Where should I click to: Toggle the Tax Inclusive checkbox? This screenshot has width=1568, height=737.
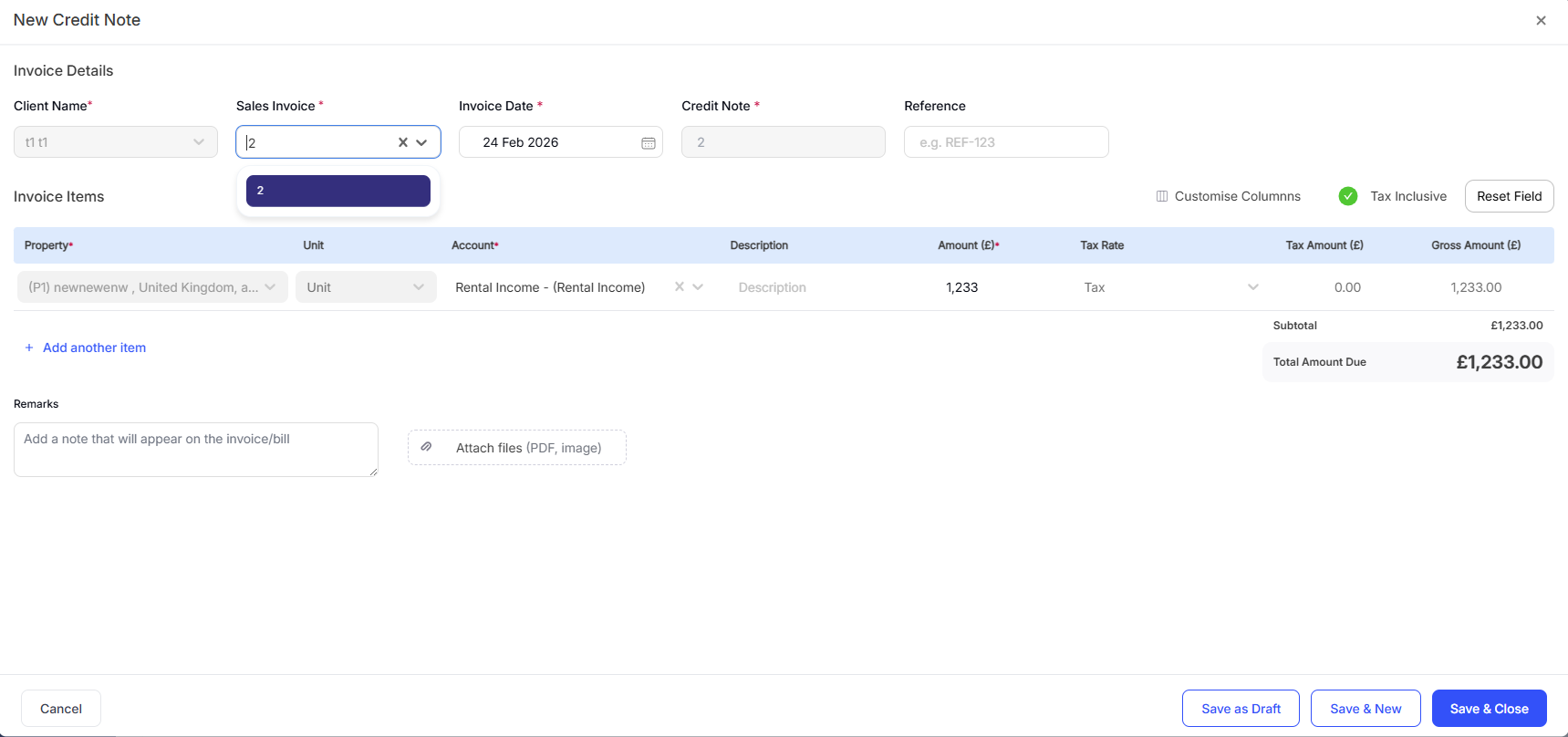[1347, 196]
